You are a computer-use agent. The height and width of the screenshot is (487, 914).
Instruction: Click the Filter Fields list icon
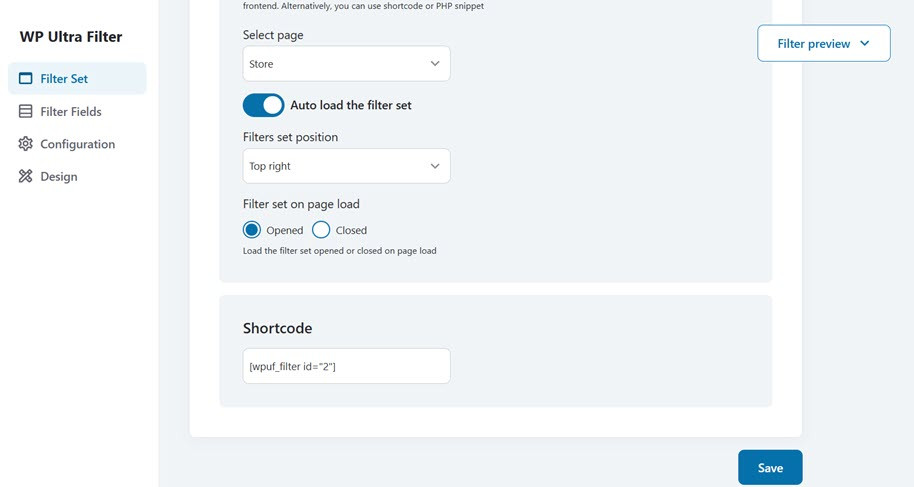26,112
